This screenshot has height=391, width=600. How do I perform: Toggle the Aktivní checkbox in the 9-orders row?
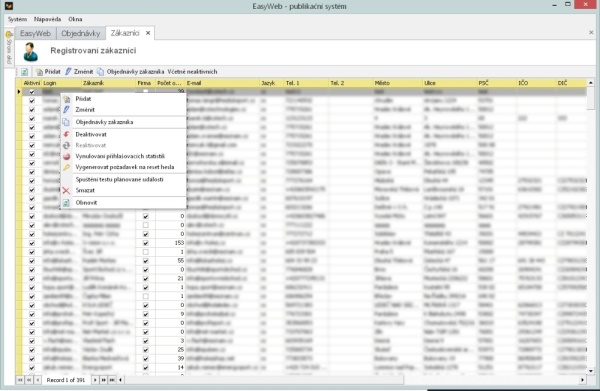(32, 314)
